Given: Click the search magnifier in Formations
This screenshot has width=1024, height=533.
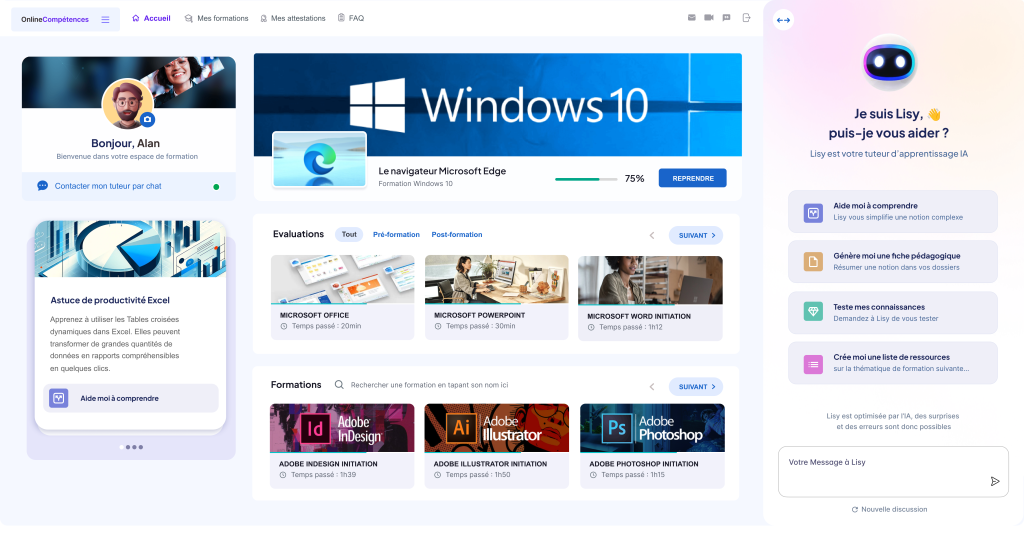Looking at the screenshot, I should pos(339,385).
